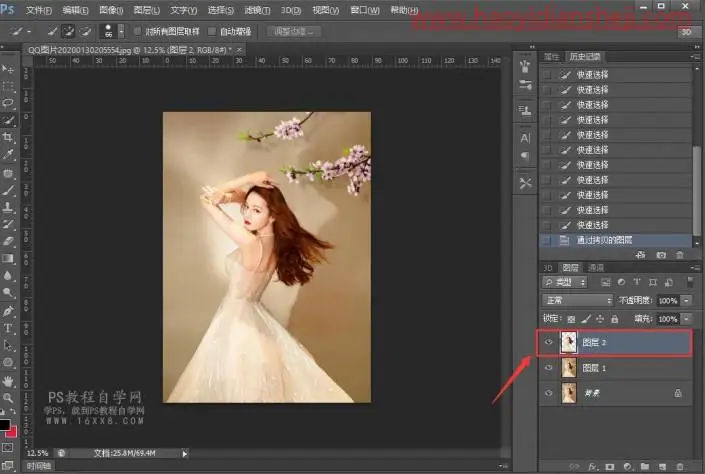705x474 pixels.
Task: Lock image pixels with brush icon
Action: (x=585, y=319)
